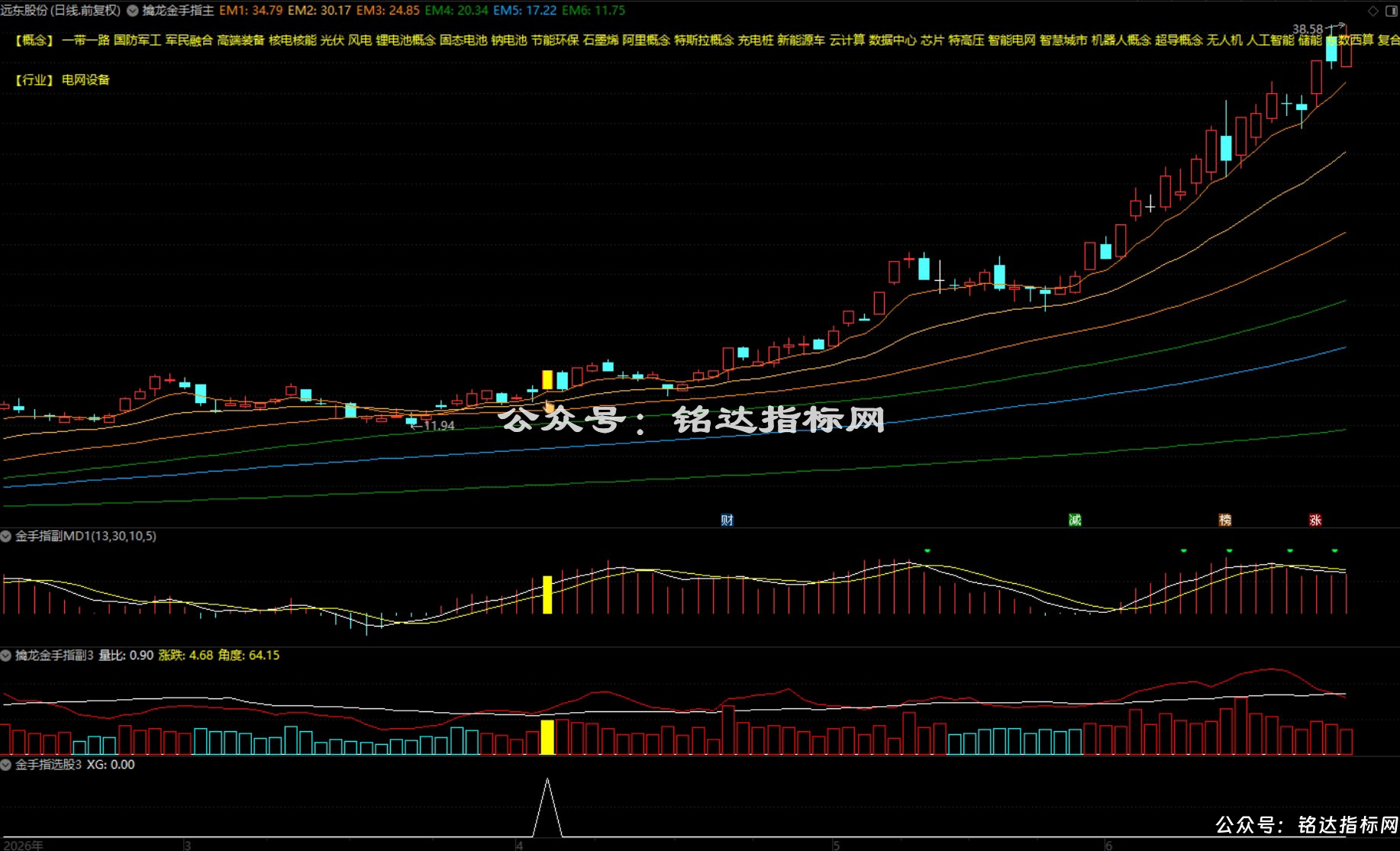Click the 一带一路 concept tag

(x=85, y=40)
